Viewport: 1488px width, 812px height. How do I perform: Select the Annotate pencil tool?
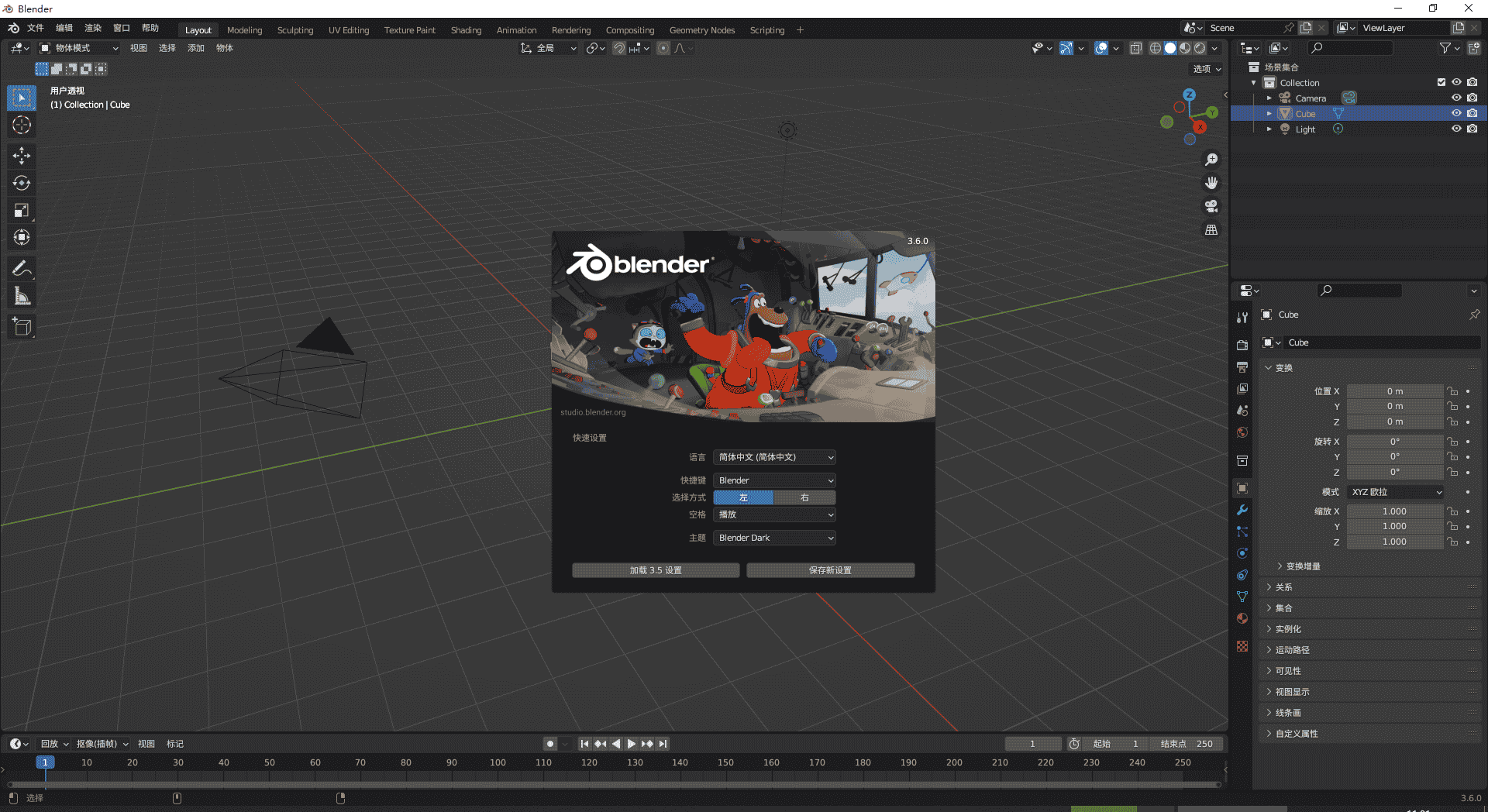pos(22,269)
